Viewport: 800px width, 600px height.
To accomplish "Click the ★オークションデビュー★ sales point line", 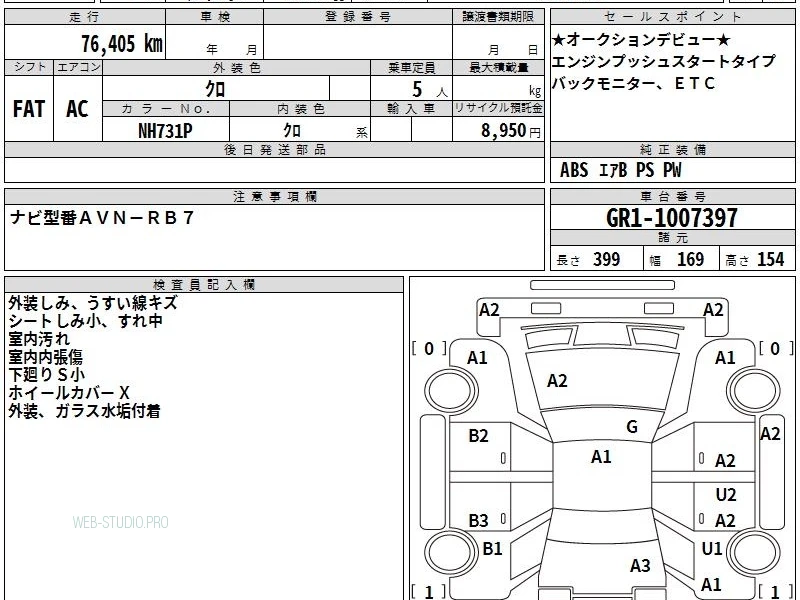I will (641, 39).
